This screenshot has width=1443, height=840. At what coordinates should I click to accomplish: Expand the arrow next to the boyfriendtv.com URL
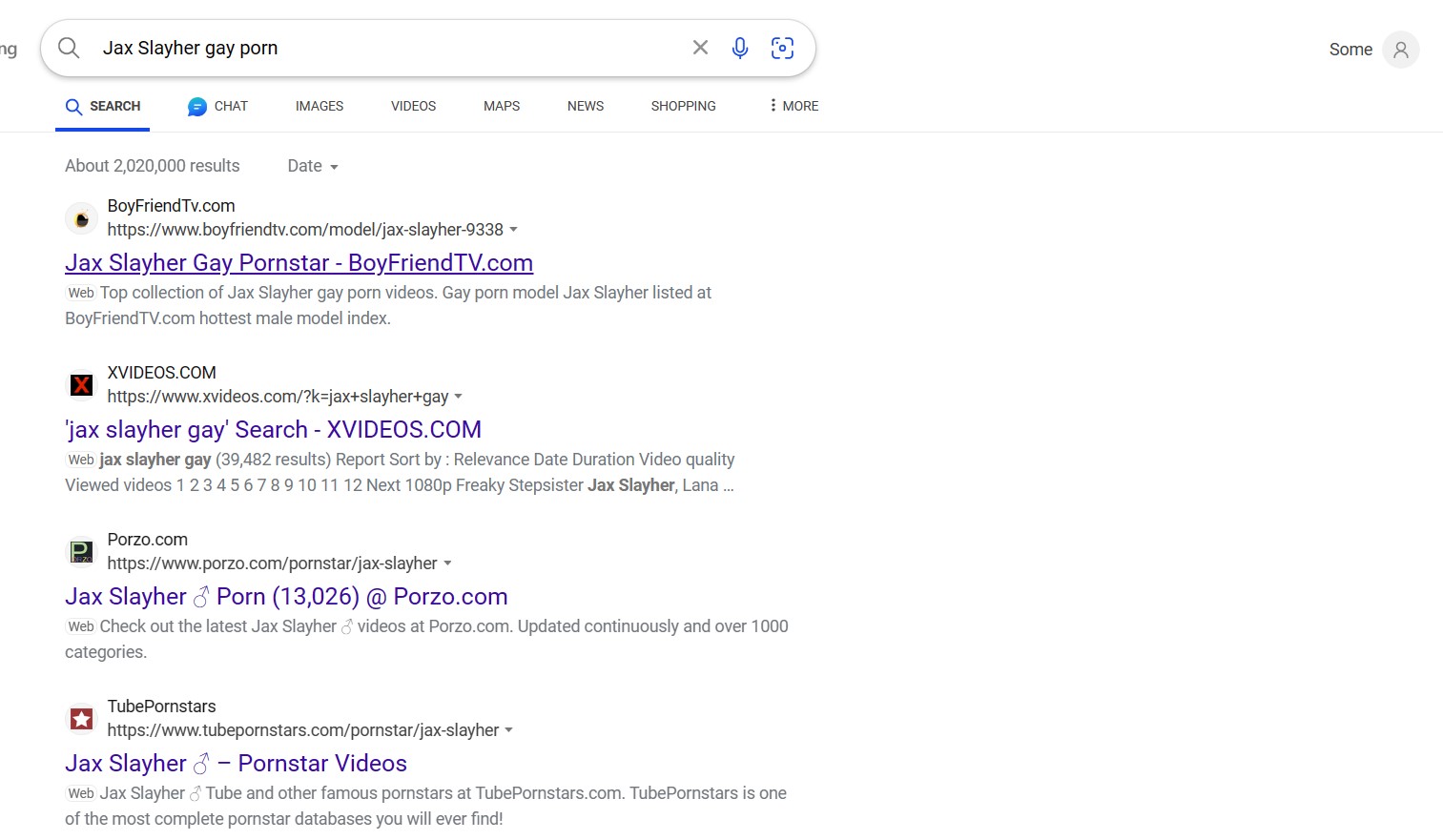(x=514, y=230)
